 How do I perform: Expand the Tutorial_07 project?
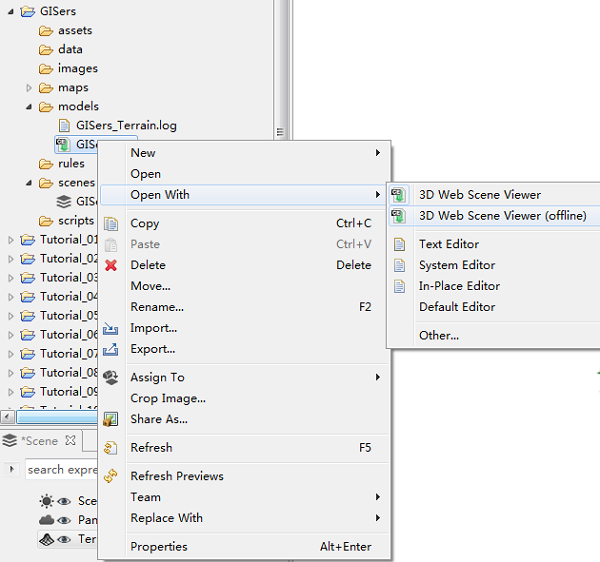coord(11,354)
